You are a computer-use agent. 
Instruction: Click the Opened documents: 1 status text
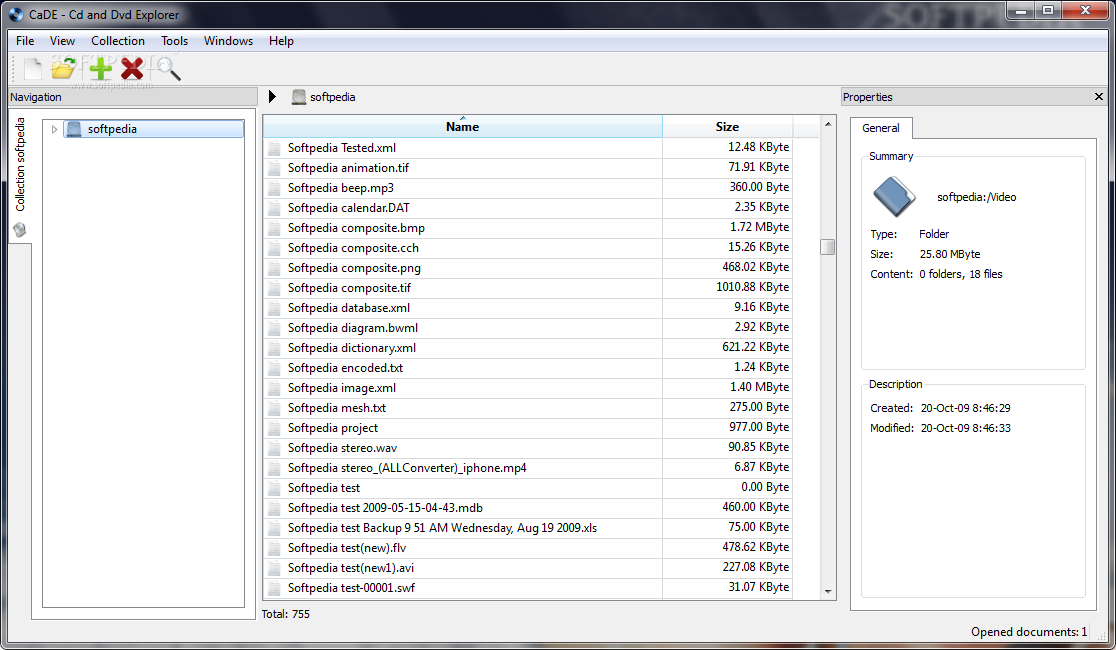pyautogui.click(x=1028, y=631)
